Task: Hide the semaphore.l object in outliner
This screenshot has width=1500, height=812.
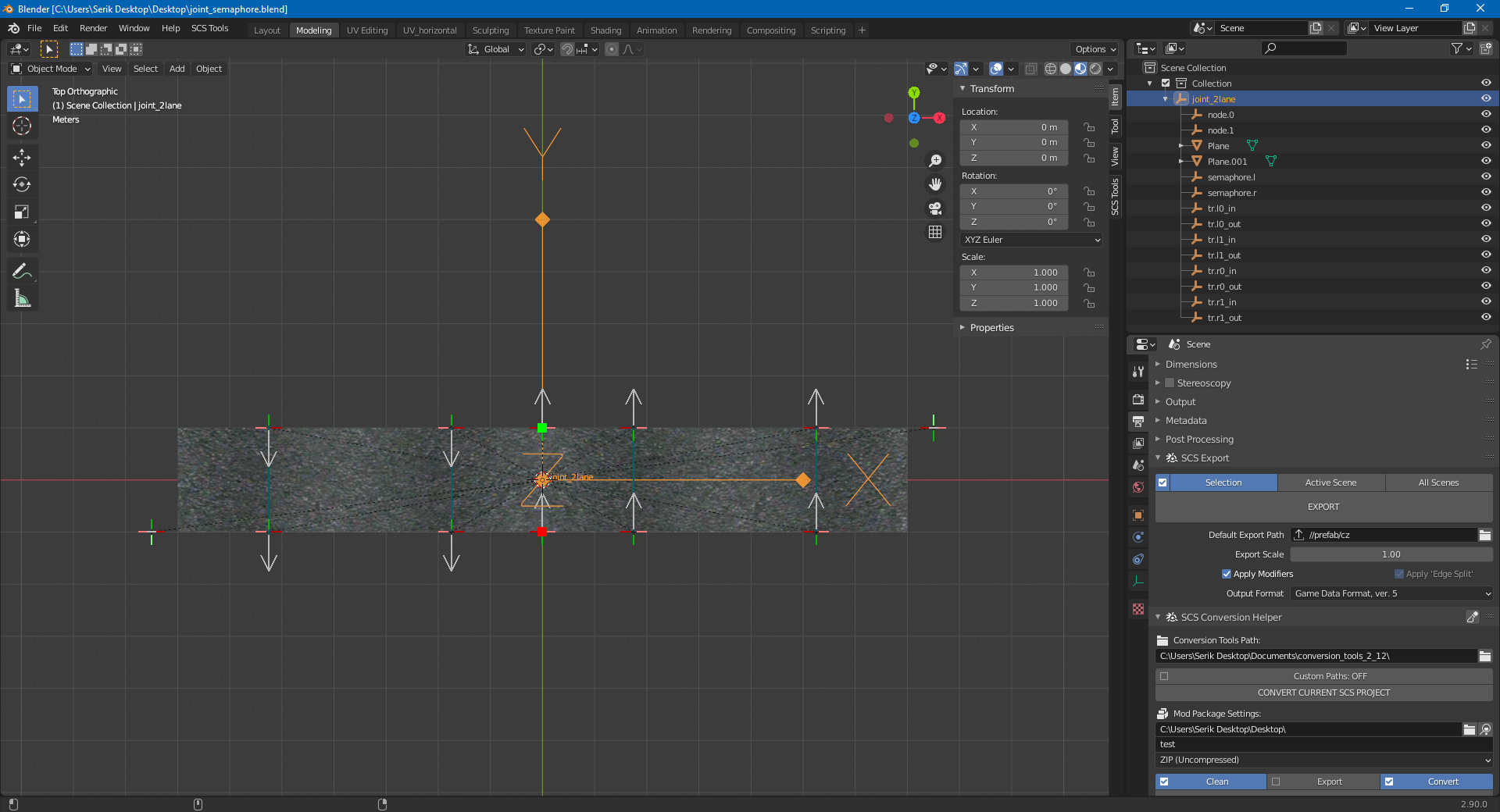Action: coord(1486,176)
